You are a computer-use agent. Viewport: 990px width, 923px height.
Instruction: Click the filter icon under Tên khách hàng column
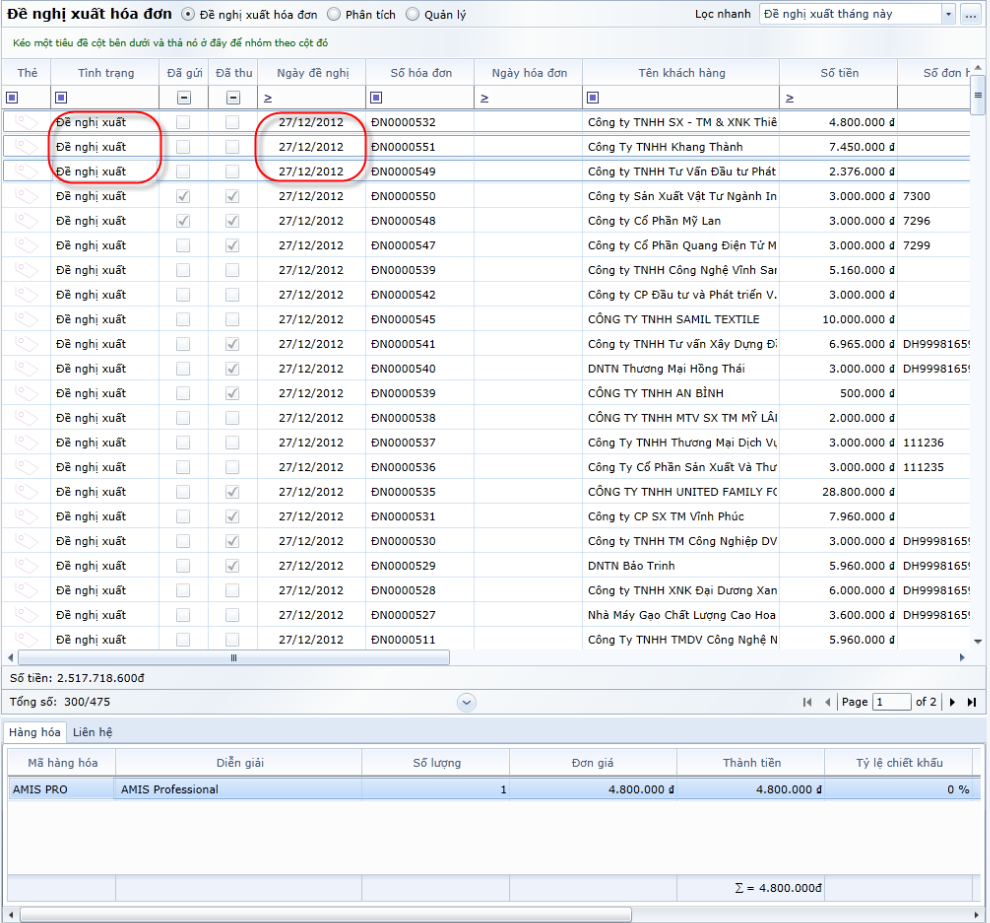tap(593, 98)
